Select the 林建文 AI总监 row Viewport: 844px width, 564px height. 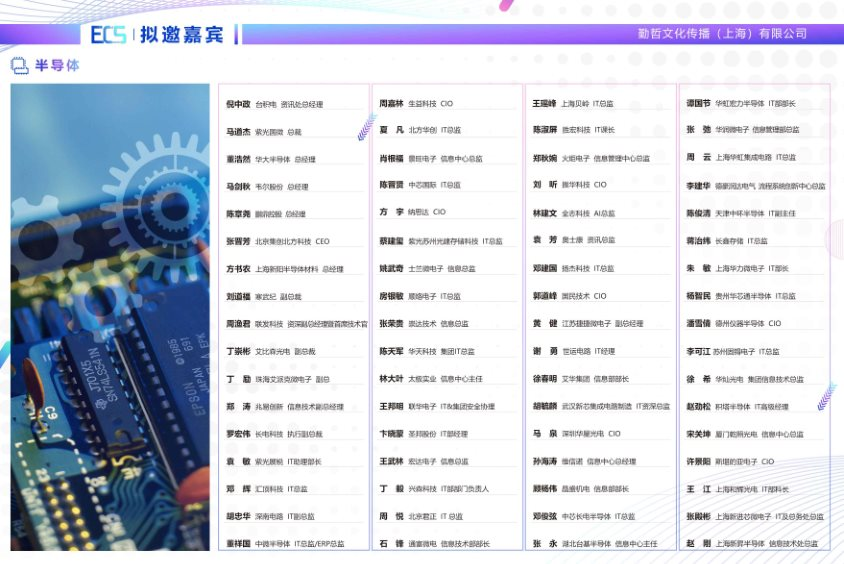574,214
